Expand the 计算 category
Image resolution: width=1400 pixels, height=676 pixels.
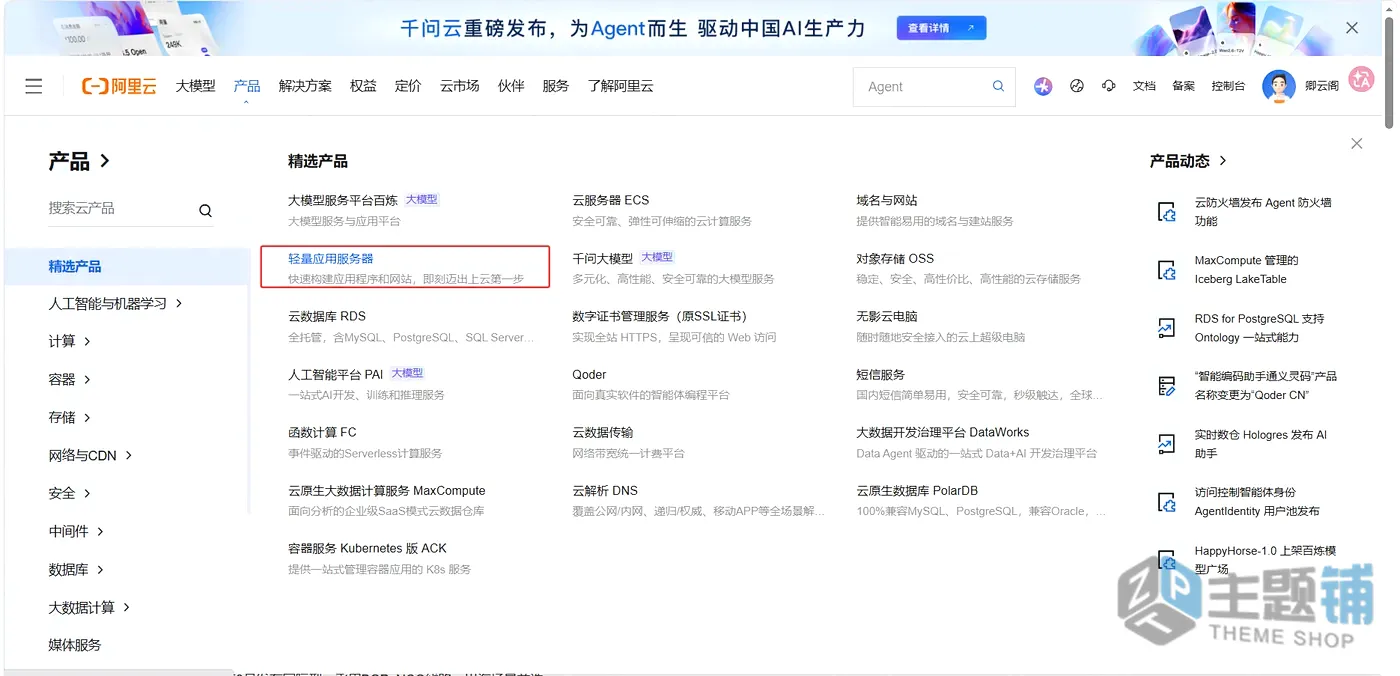click(69, 342)
